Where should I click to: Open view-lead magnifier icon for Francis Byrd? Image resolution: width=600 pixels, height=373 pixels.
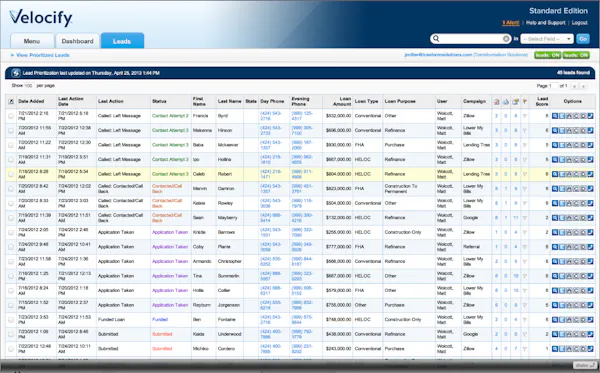point(555,116)
